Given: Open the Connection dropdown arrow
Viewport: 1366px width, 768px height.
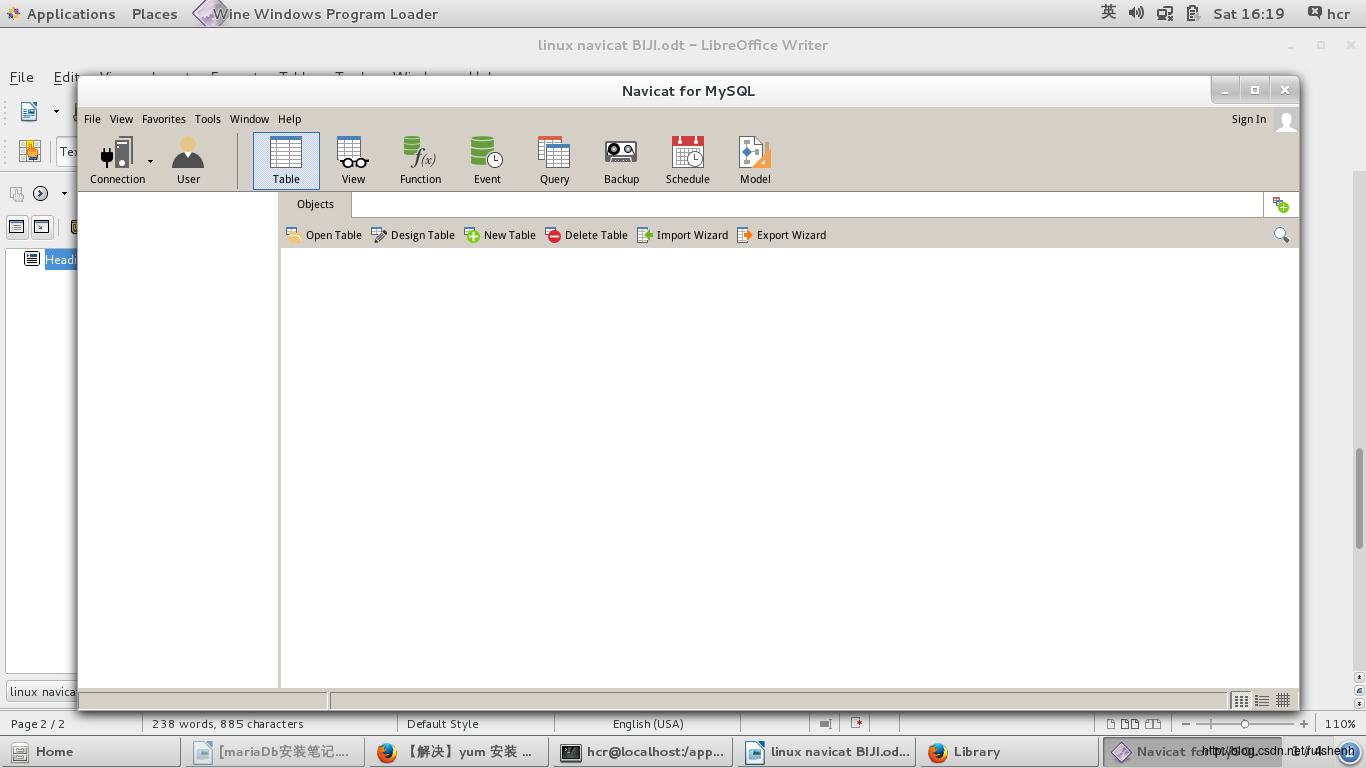Looking at the screenshot, I should pyautogui.click(x=150, y=161).
